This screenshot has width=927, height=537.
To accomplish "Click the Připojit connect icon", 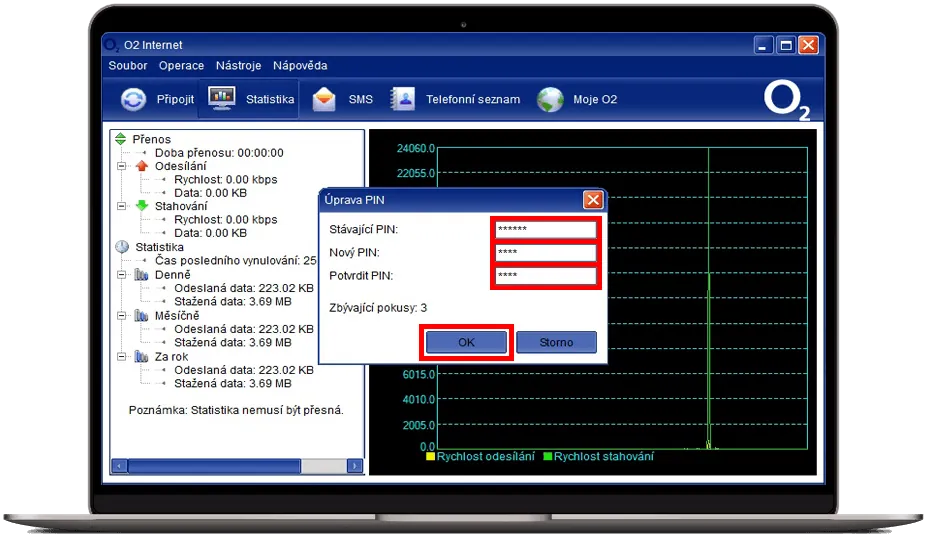I will point(133,100).
